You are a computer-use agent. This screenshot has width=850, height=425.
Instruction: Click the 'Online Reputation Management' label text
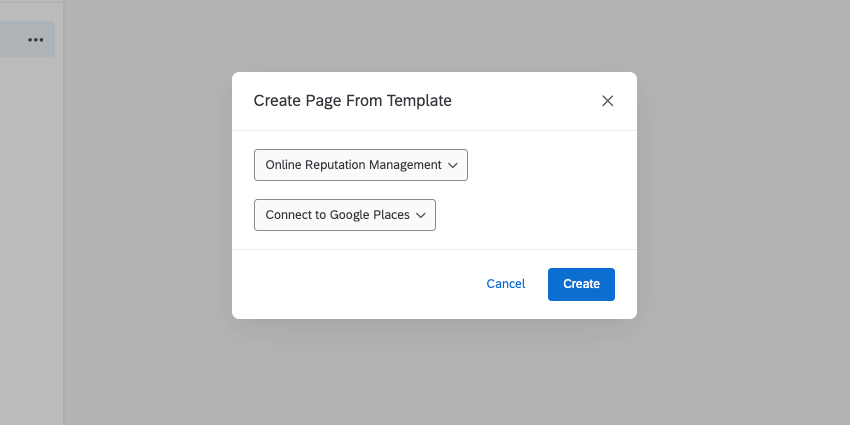[353, 165]
